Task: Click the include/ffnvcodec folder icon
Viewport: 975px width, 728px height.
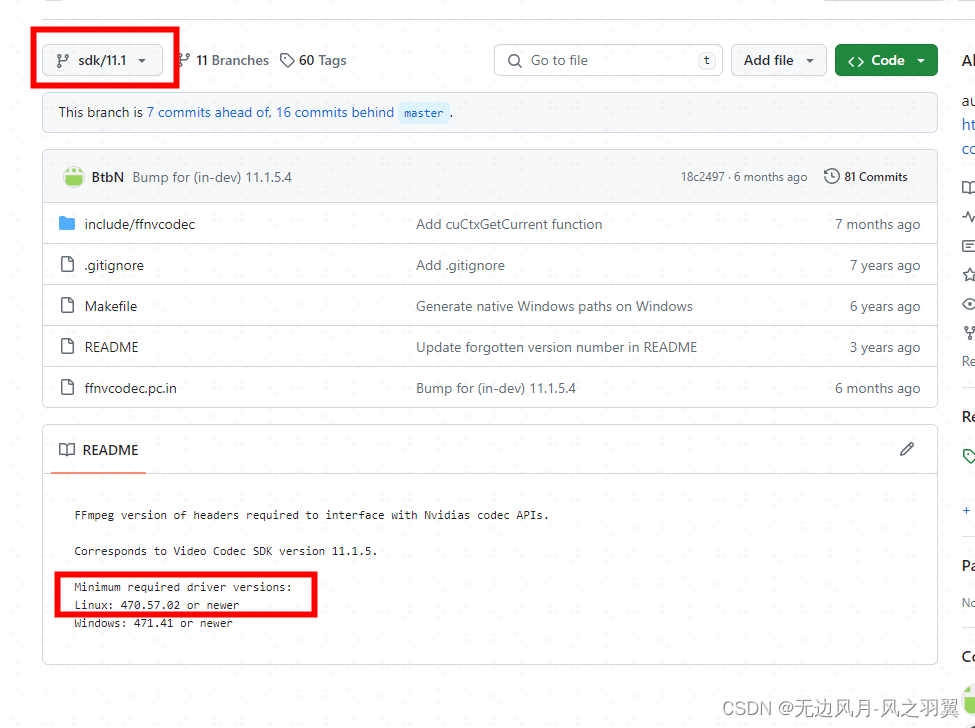Action: pos(67,224)
